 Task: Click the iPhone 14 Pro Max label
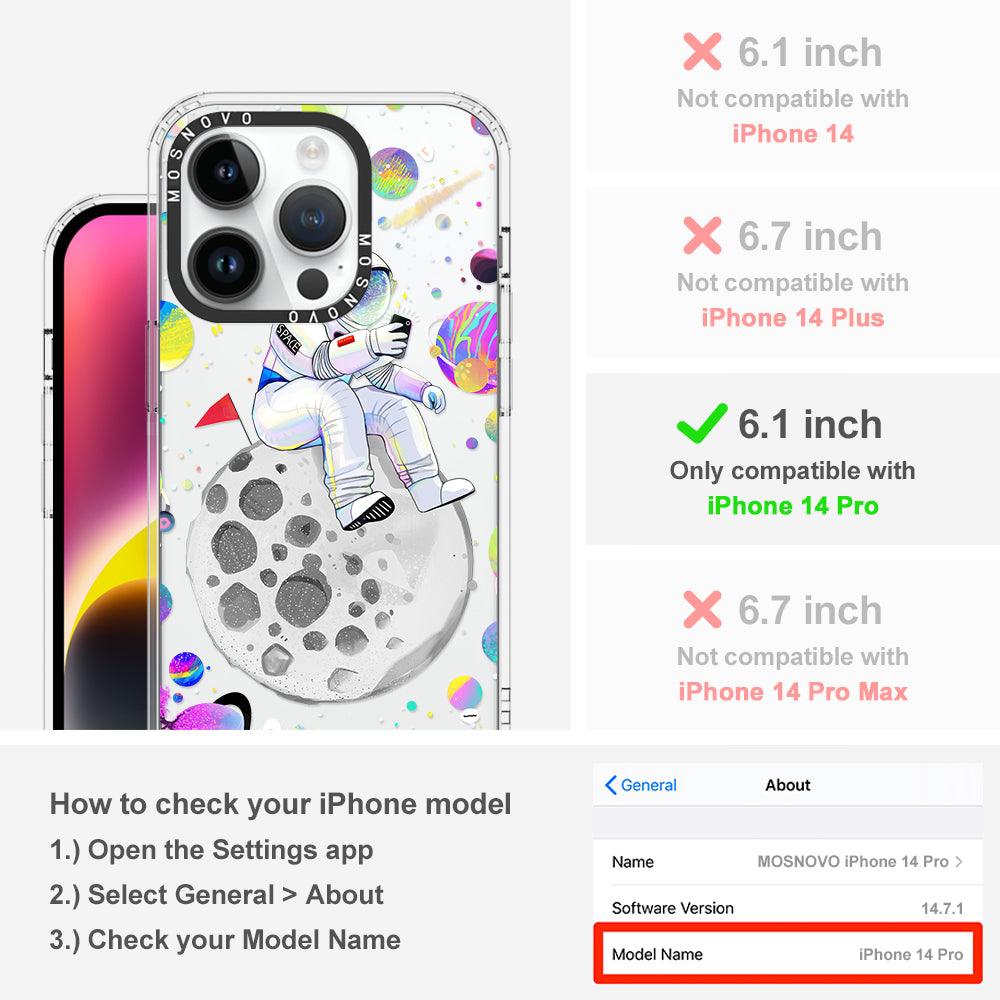[793, 691]
